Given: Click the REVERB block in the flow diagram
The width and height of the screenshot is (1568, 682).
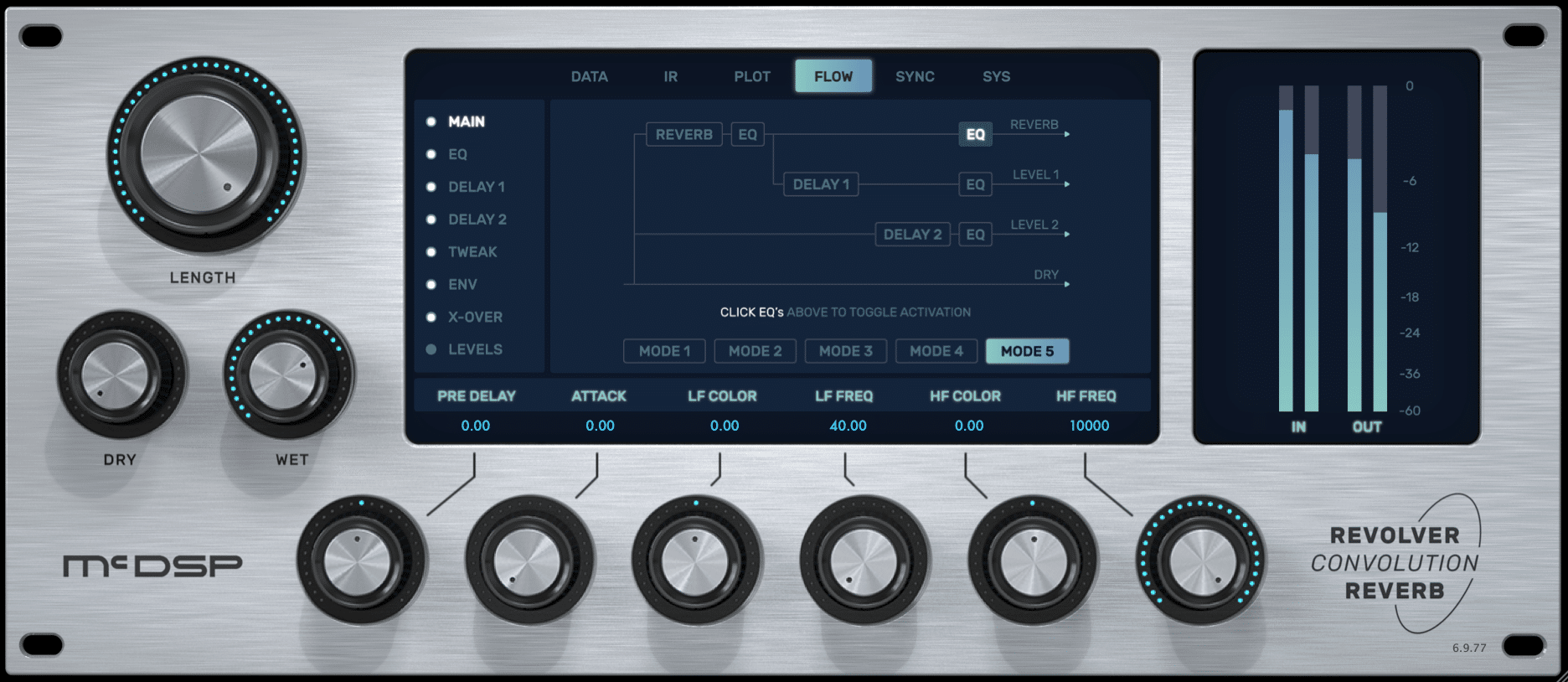Looking at the screenshot, I should [683, 134].
